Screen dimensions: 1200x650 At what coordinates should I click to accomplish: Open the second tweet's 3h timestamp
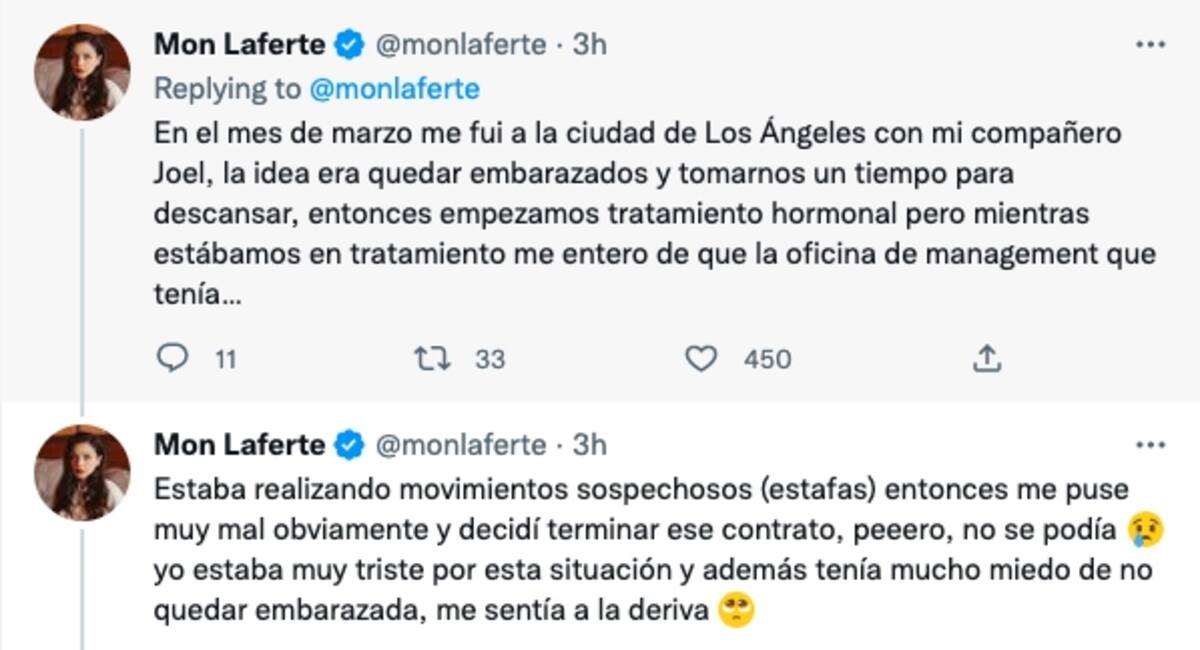(589, 445)
